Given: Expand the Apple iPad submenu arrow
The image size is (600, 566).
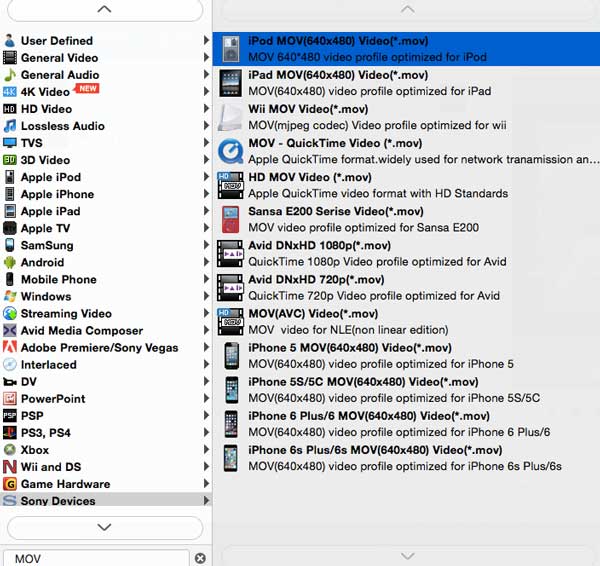Looking at the screenshot, I should [x=206, y=211].
